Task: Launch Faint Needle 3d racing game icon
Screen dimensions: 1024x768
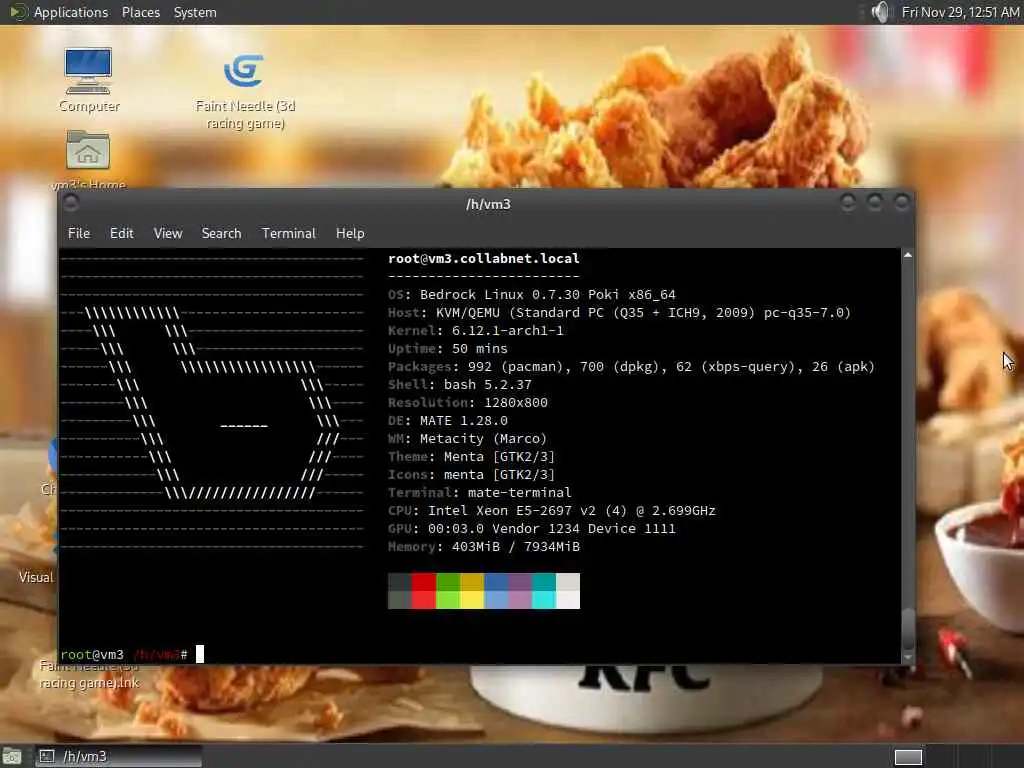Action: (x=245, y=91)
